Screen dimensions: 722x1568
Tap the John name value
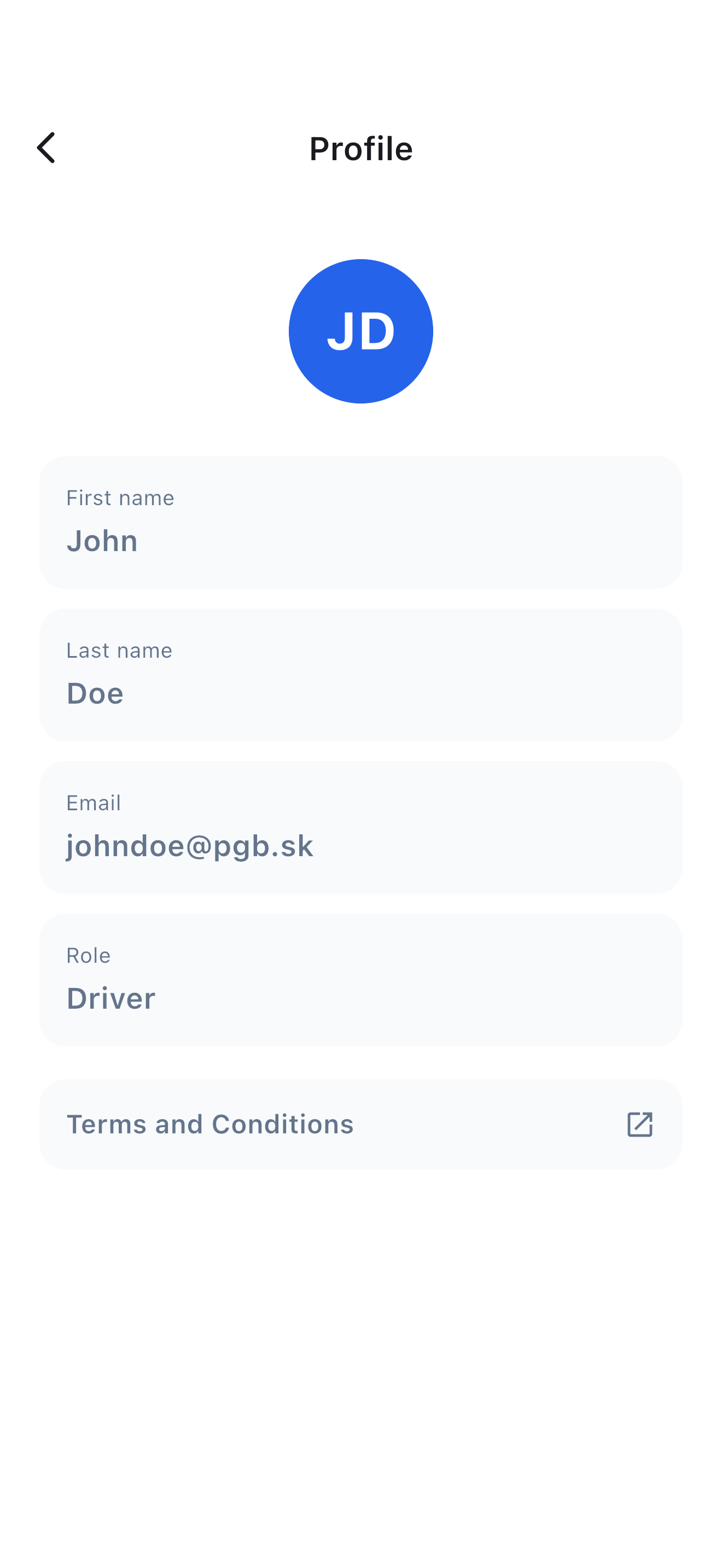tap(102, 541)
